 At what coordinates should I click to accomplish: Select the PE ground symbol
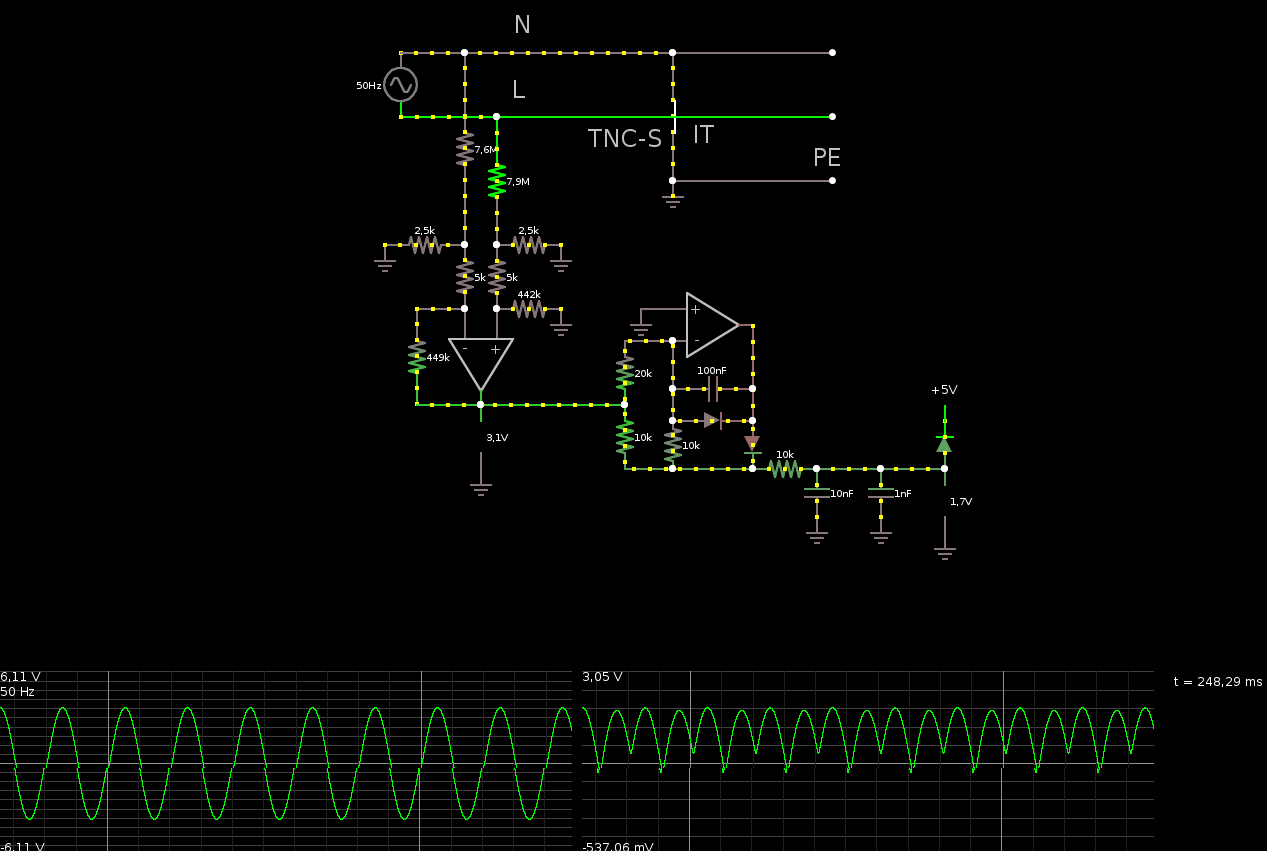672,200
